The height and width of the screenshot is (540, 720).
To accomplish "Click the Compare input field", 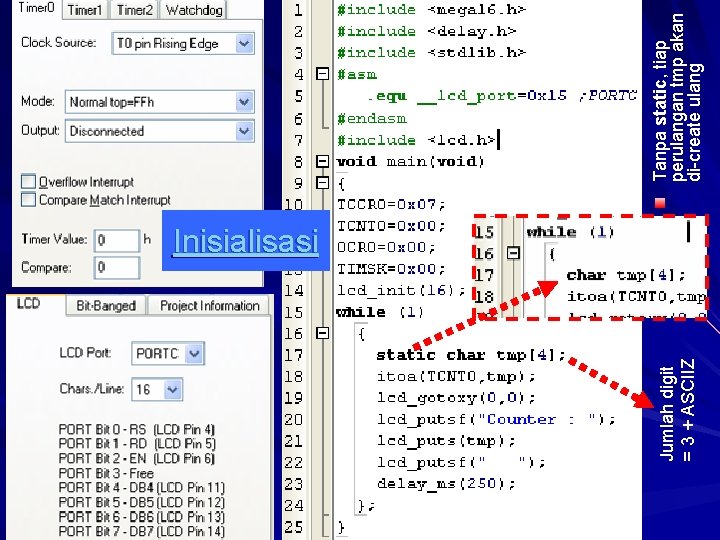I will [117, 268].
